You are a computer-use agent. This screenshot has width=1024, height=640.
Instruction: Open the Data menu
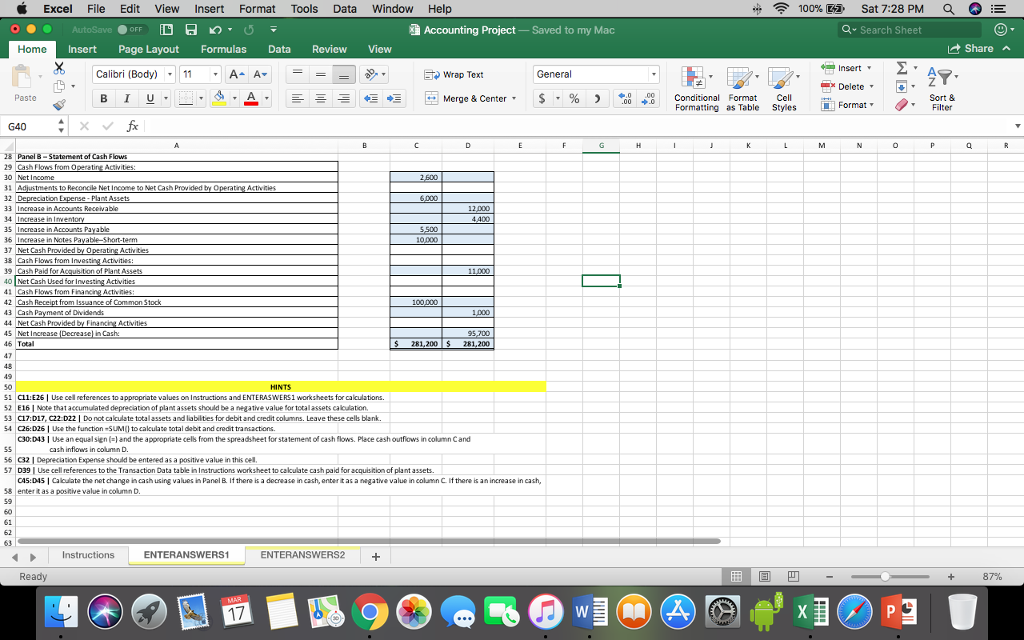(344, 9)
